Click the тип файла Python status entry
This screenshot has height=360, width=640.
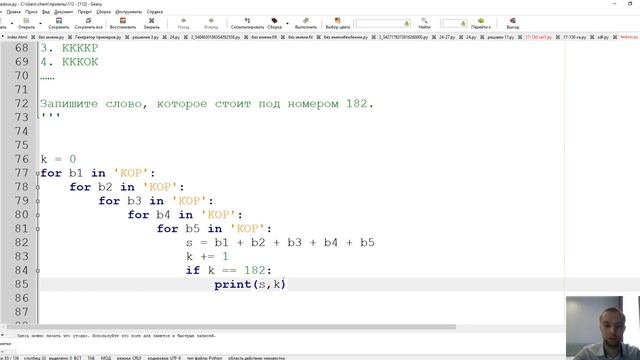pyautogui.click(x=204, y=358)
